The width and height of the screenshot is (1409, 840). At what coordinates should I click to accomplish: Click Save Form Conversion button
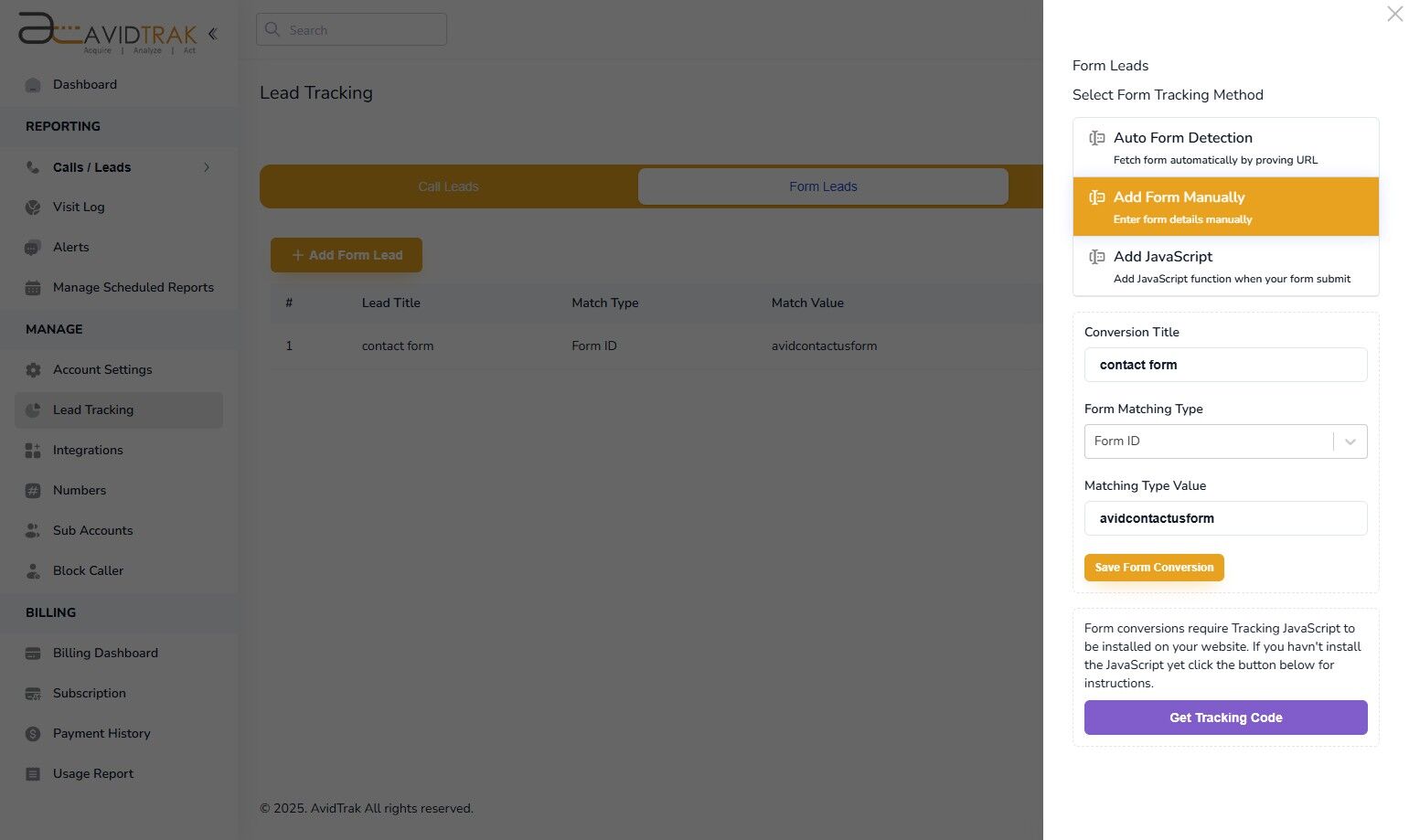click(1154, 568)
